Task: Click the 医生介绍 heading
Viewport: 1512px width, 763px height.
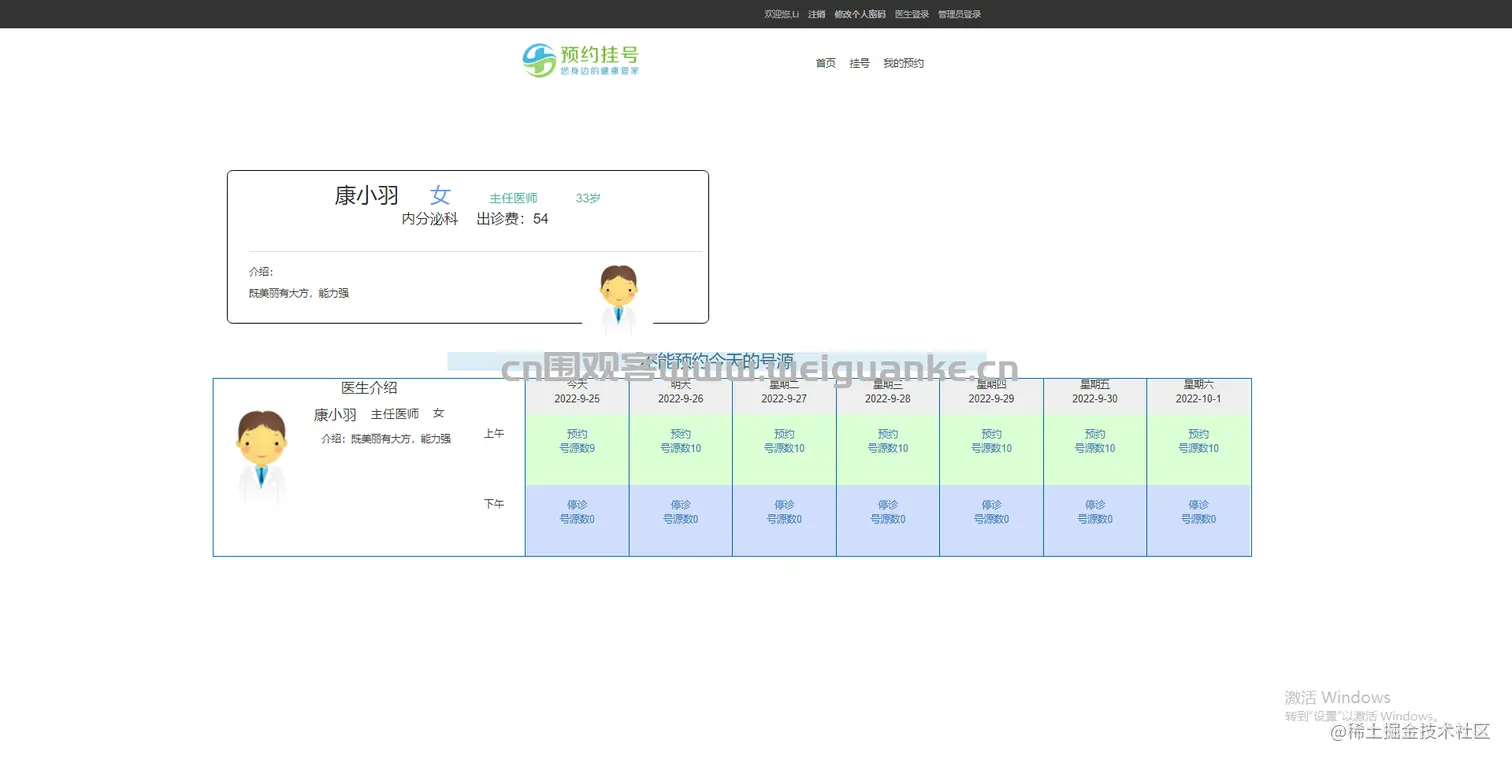Action: tap(369, 388)
